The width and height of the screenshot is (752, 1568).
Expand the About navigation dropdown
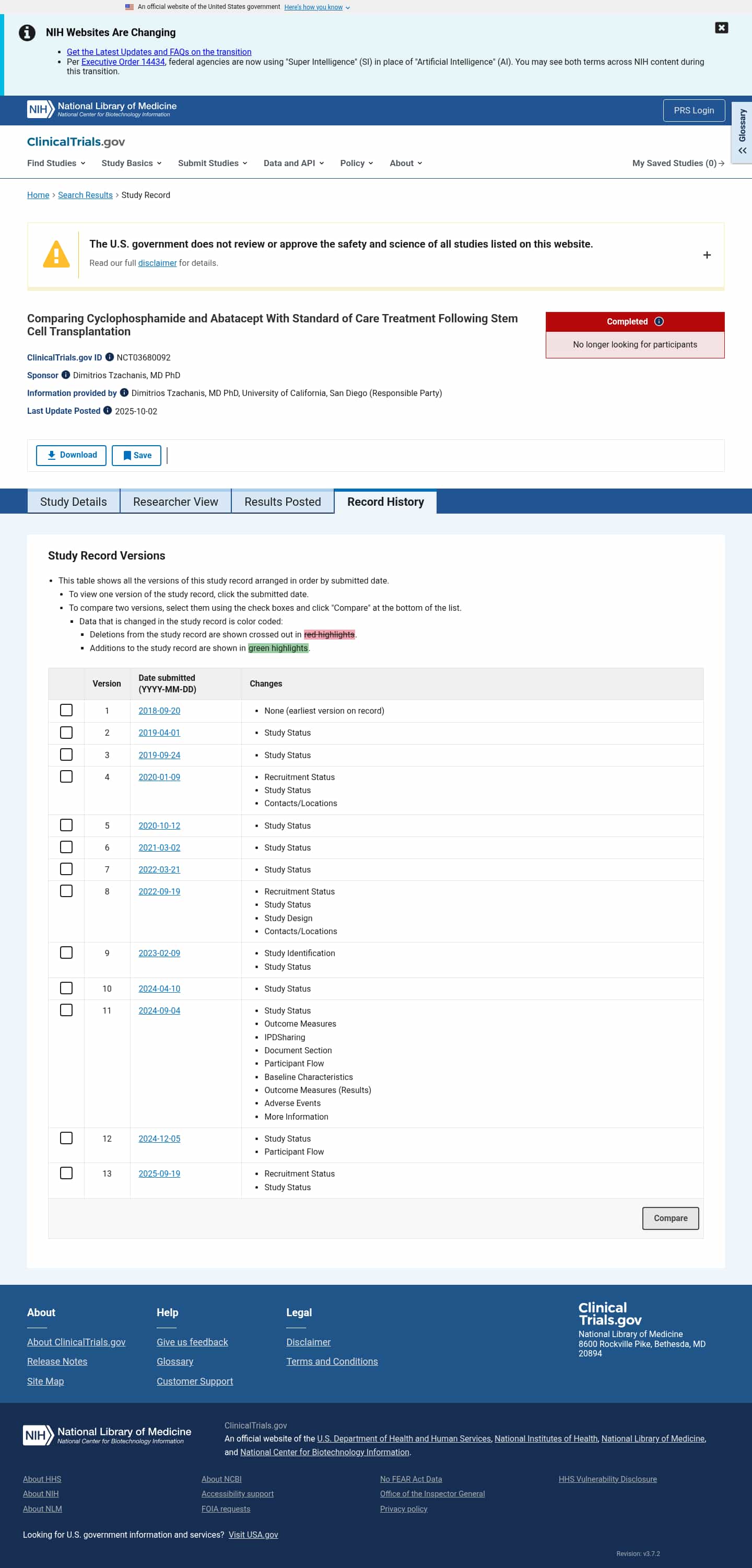[x=406, y=163]
